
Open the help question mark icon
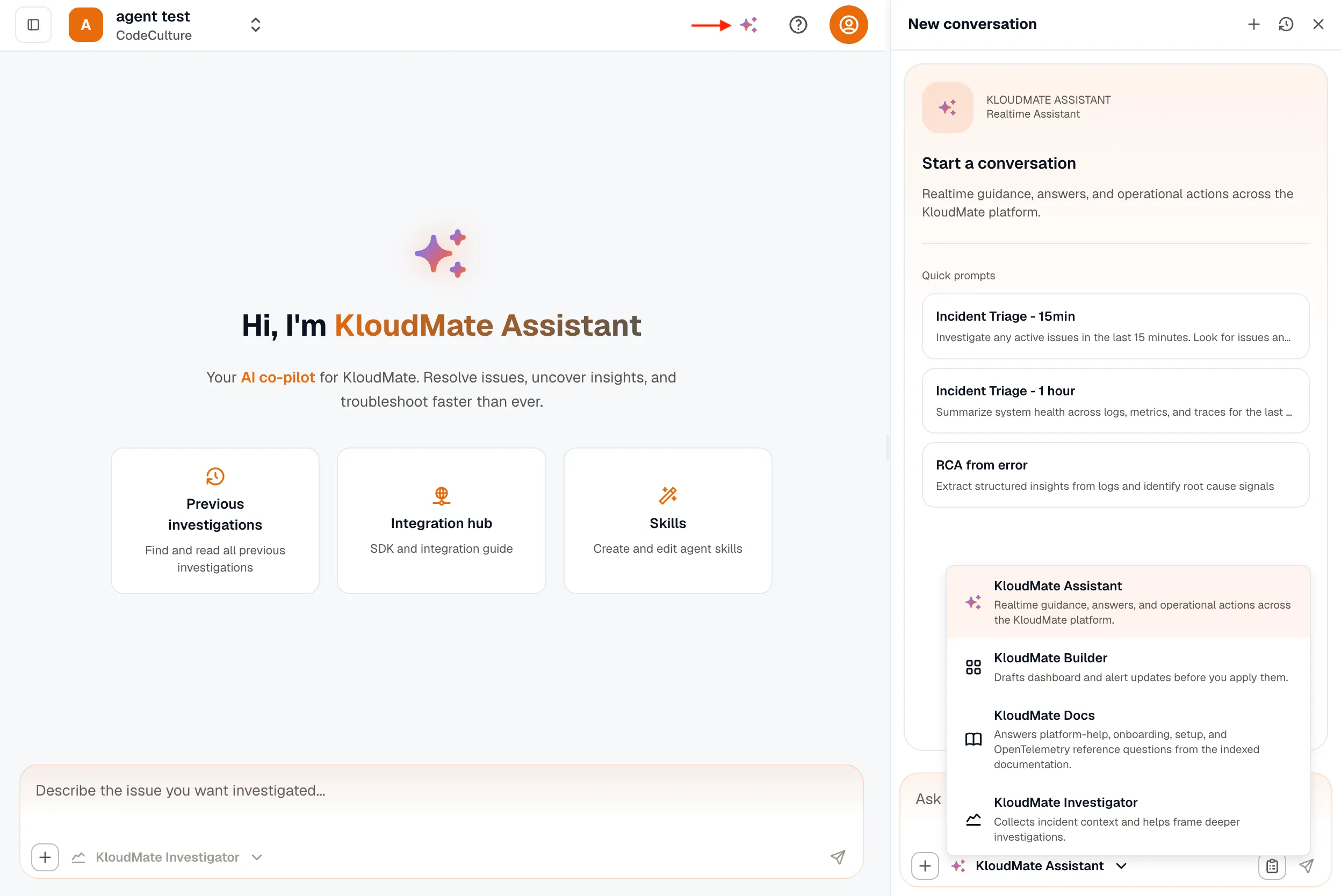[x=798, y=25]
